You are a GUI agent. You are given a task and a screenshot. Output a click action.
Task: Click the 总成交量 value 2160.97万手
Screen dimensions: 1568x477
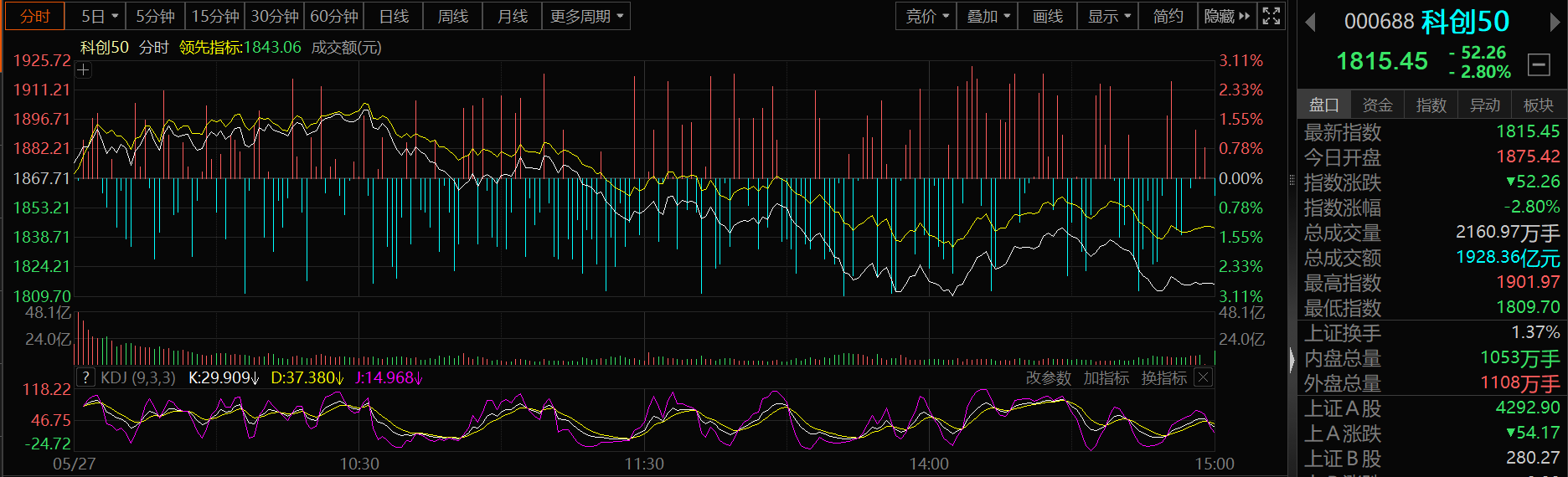[1508, 232]
